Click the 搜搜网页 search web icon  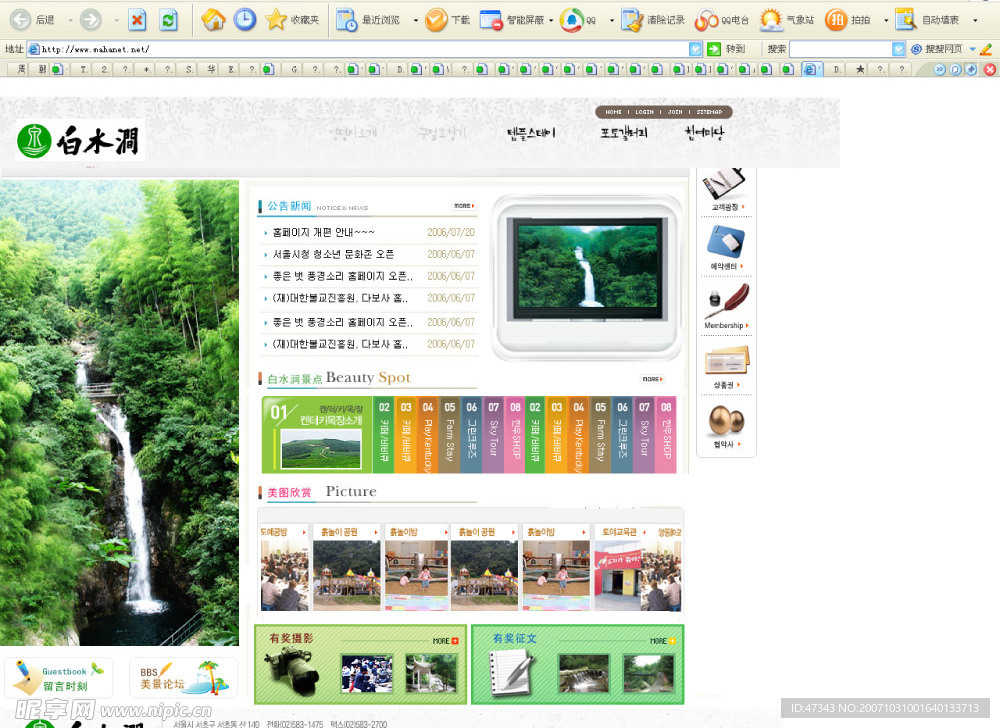point(916,49)
